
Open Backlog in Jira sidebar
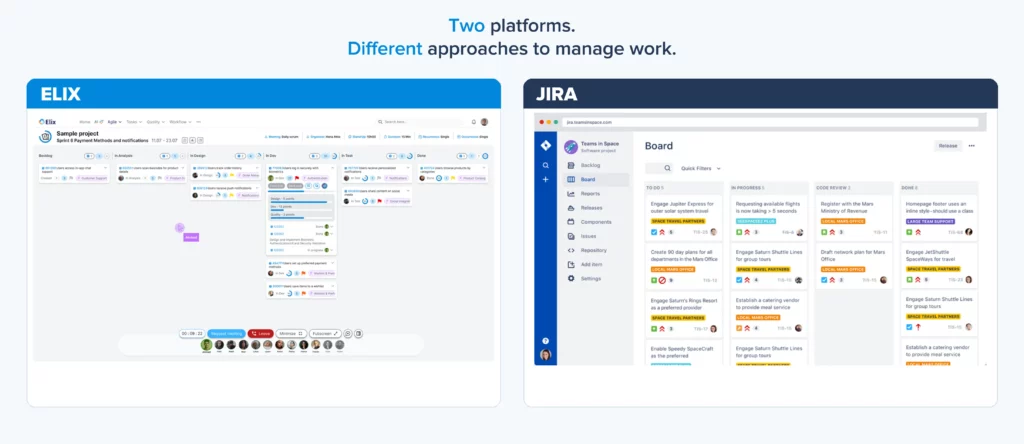[x=596, y=165]
